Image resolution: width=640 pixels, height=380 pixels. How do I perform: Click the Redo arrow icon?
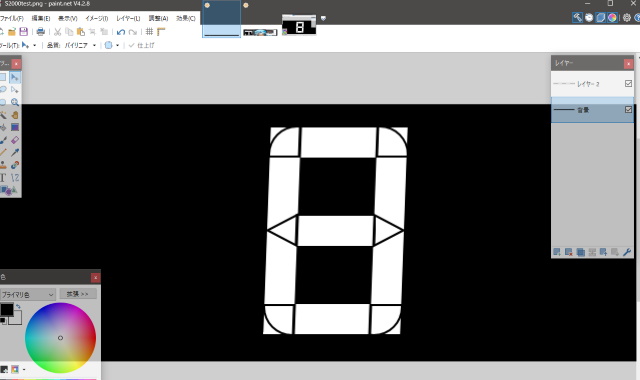pyautogui.click(x=133, y=32)
